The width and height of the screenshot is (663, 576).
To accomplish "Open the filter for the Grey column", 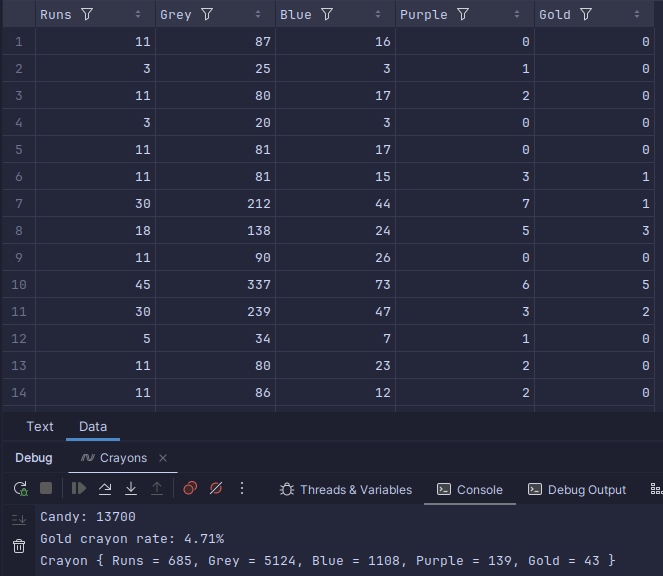I will tap(207, 15).
